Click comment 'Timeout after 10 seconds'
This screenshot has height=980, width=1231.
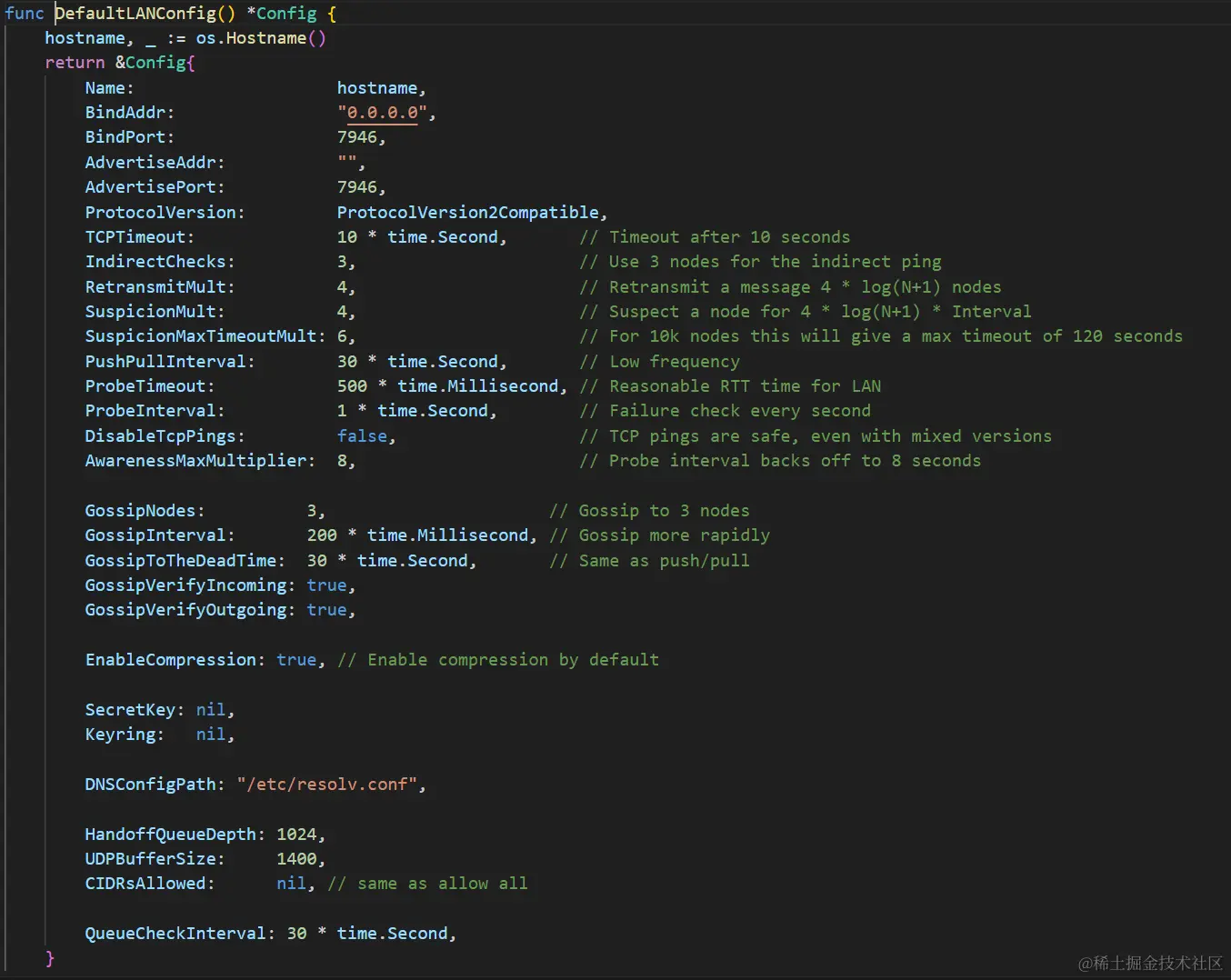point(716,237)
